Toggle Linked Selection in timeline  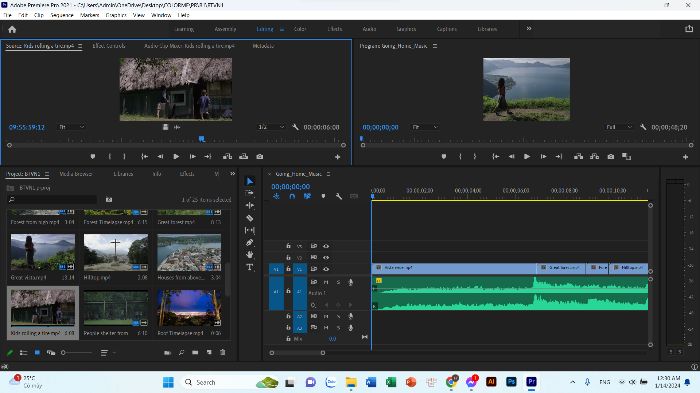point(307,196)
